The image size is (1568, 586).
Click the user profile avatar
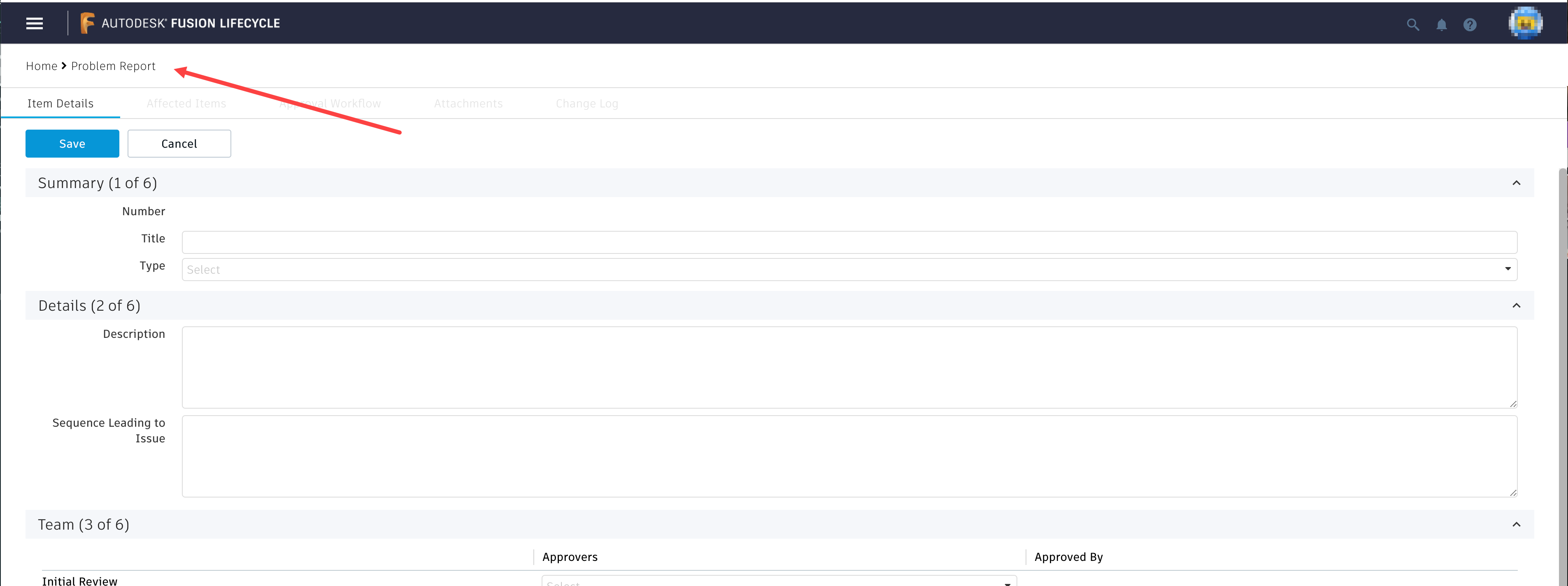tap(1525, 23)
